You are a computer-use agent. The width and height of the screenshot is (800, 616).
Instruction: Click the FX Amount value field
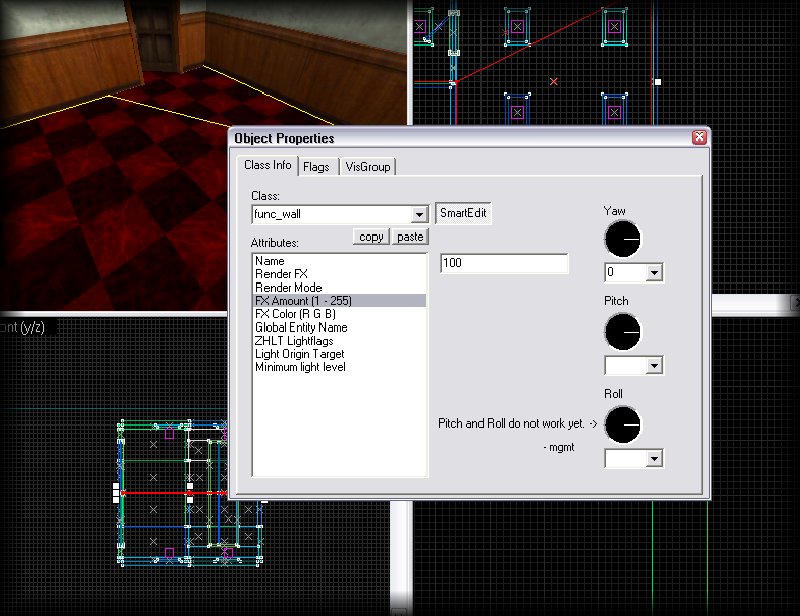[x=504, y=264]
